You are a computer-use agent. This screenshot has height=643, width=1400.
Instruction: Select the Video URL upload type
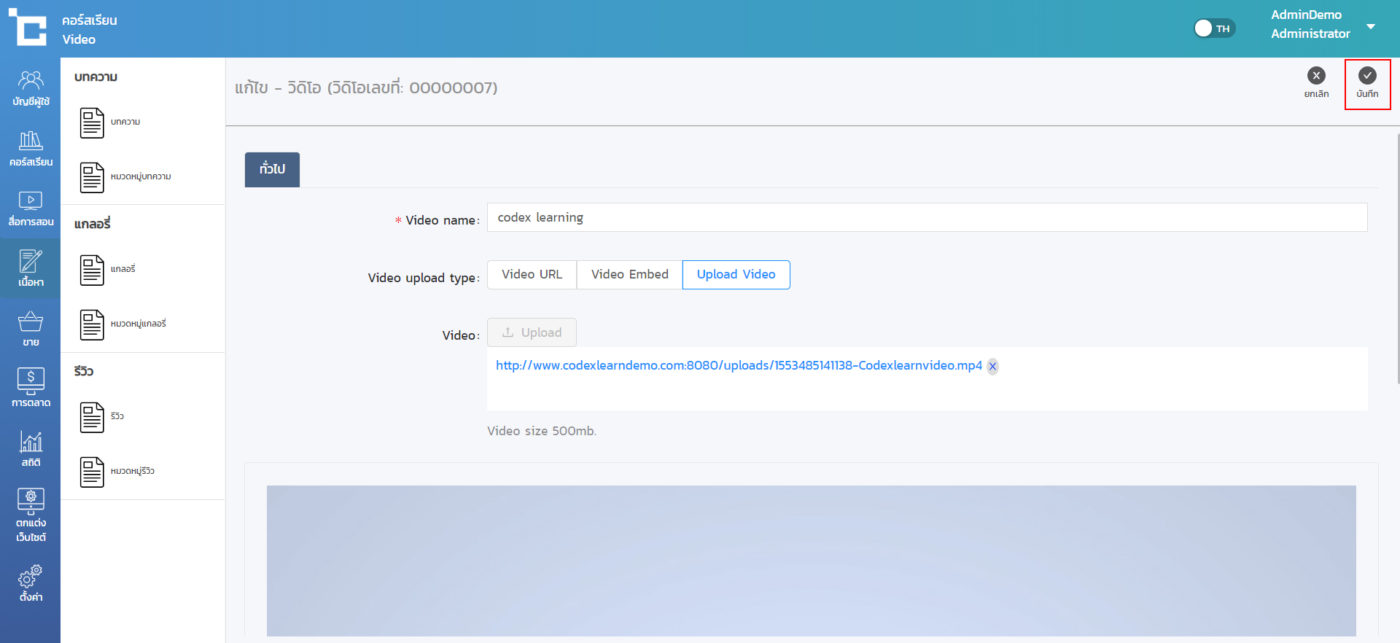532,274
